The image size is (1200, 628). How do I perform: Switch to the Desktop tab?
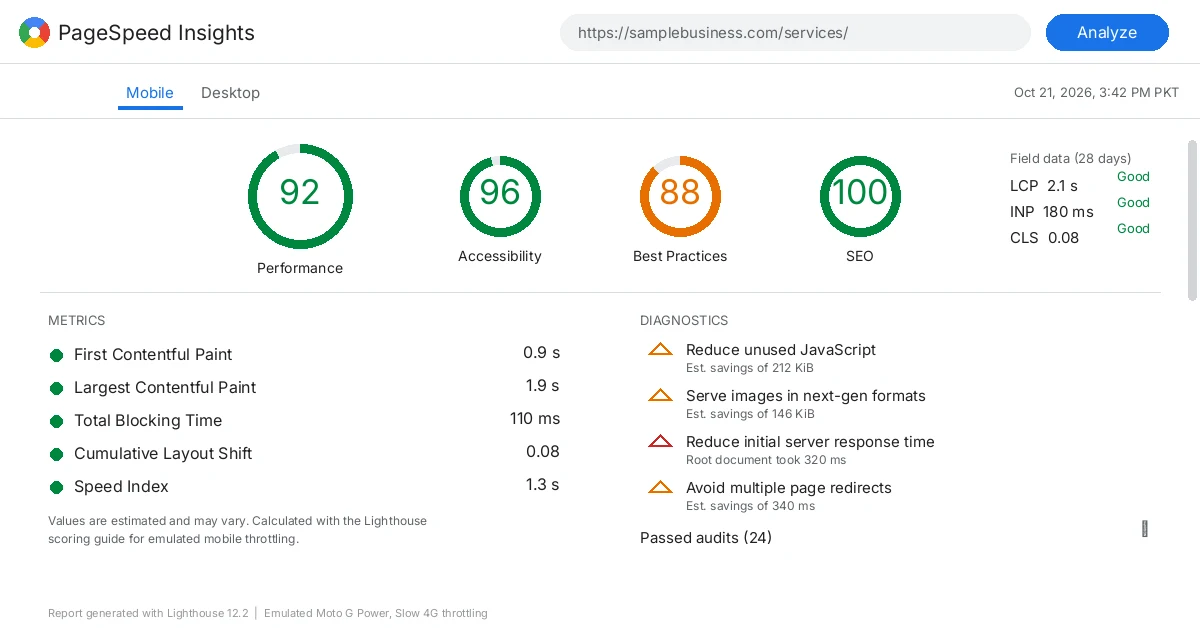point(230,93)
